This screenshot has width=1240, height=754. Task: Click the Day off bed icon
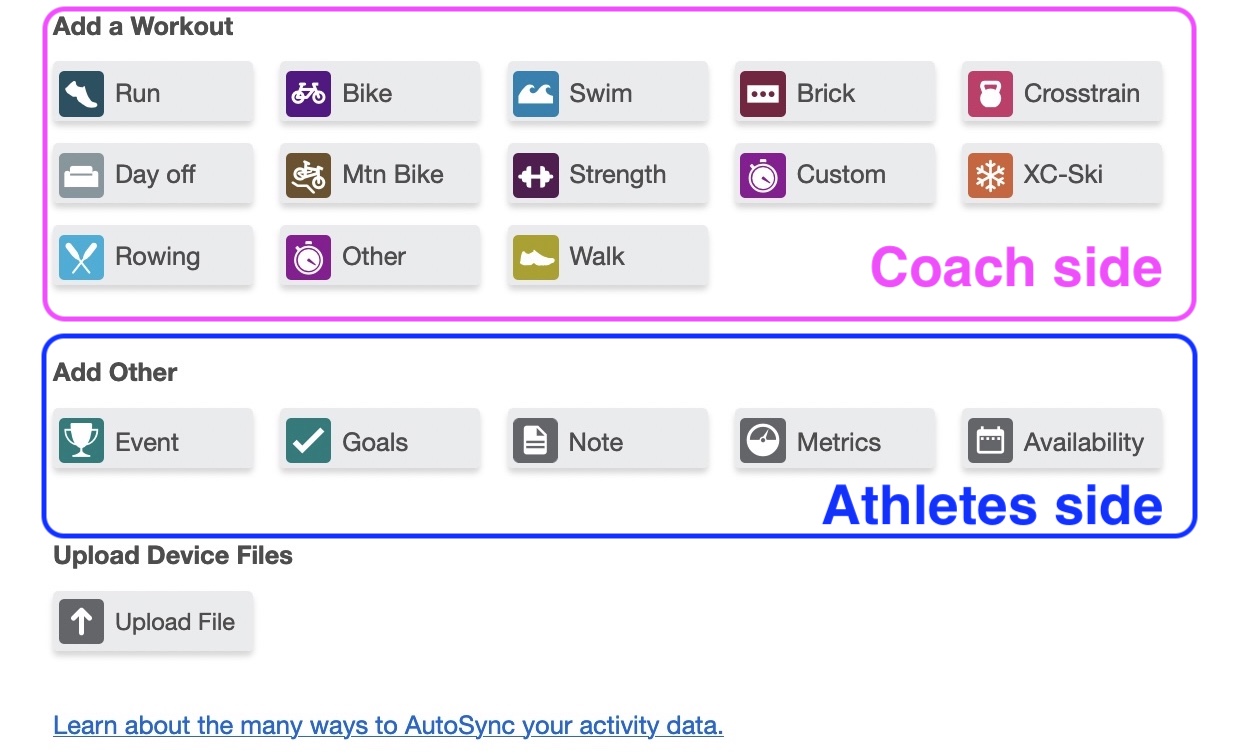coord(81,175)
